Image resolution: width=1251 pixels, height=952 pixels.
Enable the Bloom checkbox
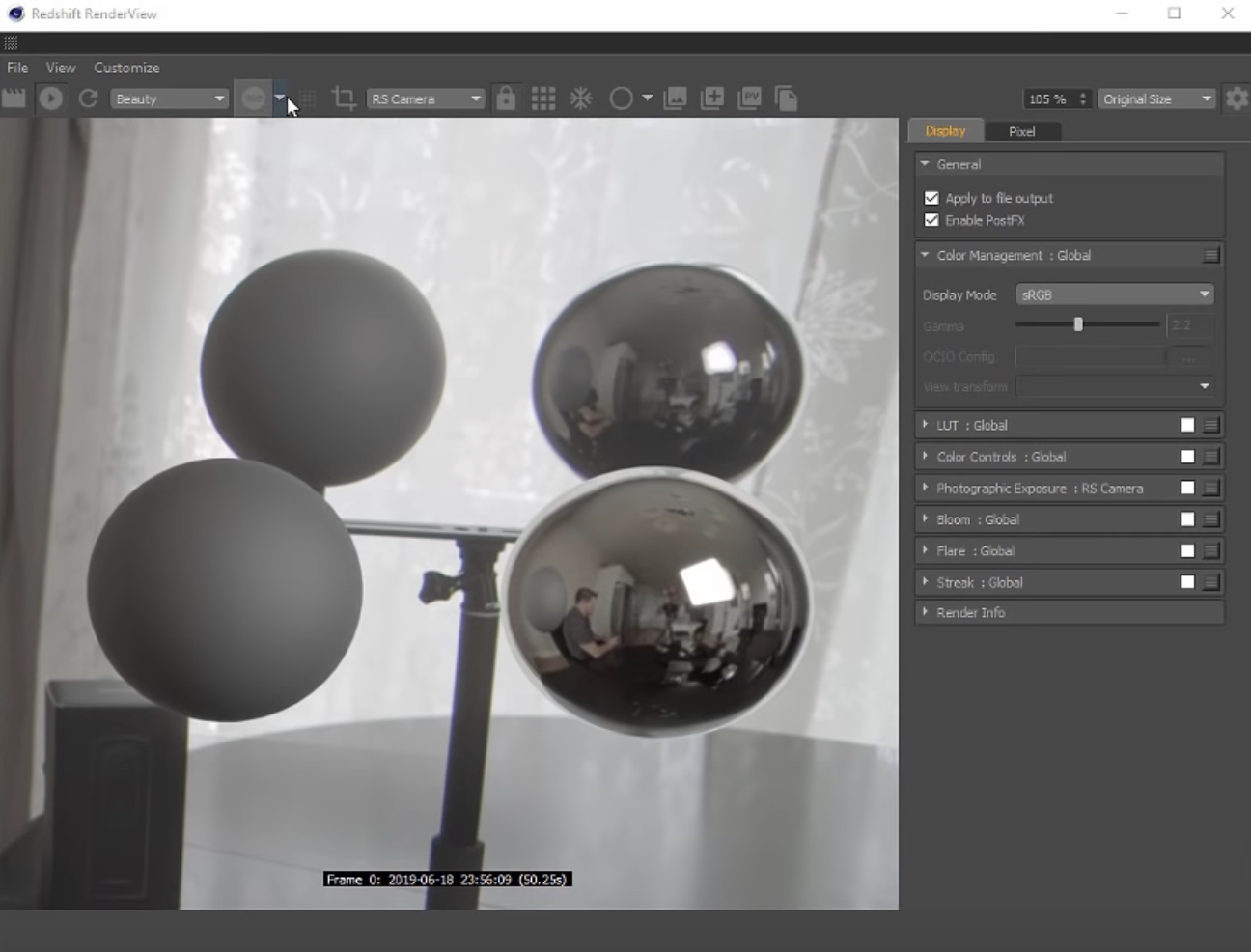pyautogui.click(x=1187, y=519)
